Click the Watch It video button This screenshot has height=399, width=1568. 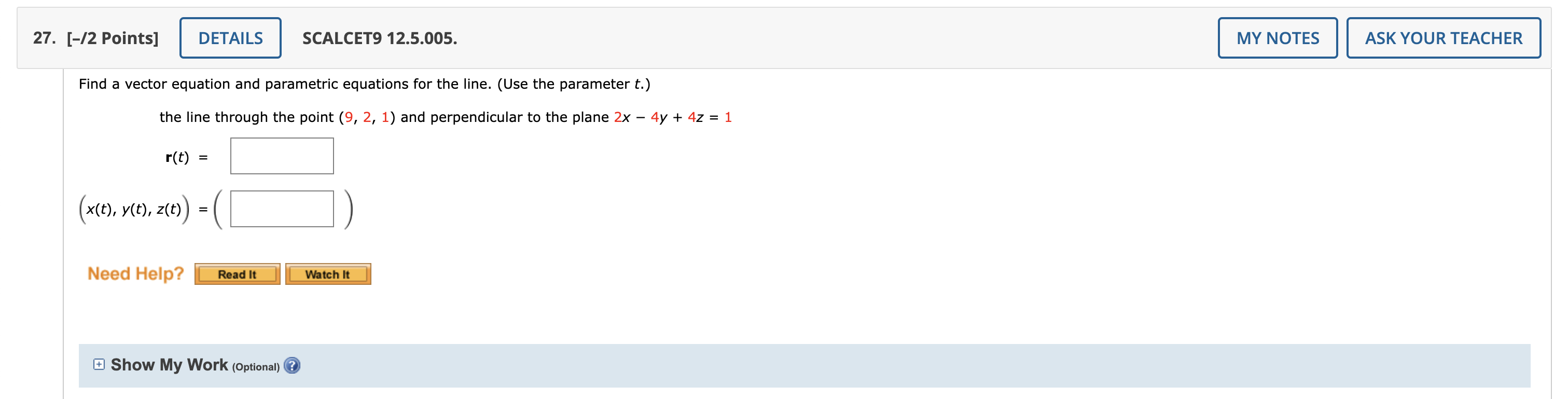[328, 274]
